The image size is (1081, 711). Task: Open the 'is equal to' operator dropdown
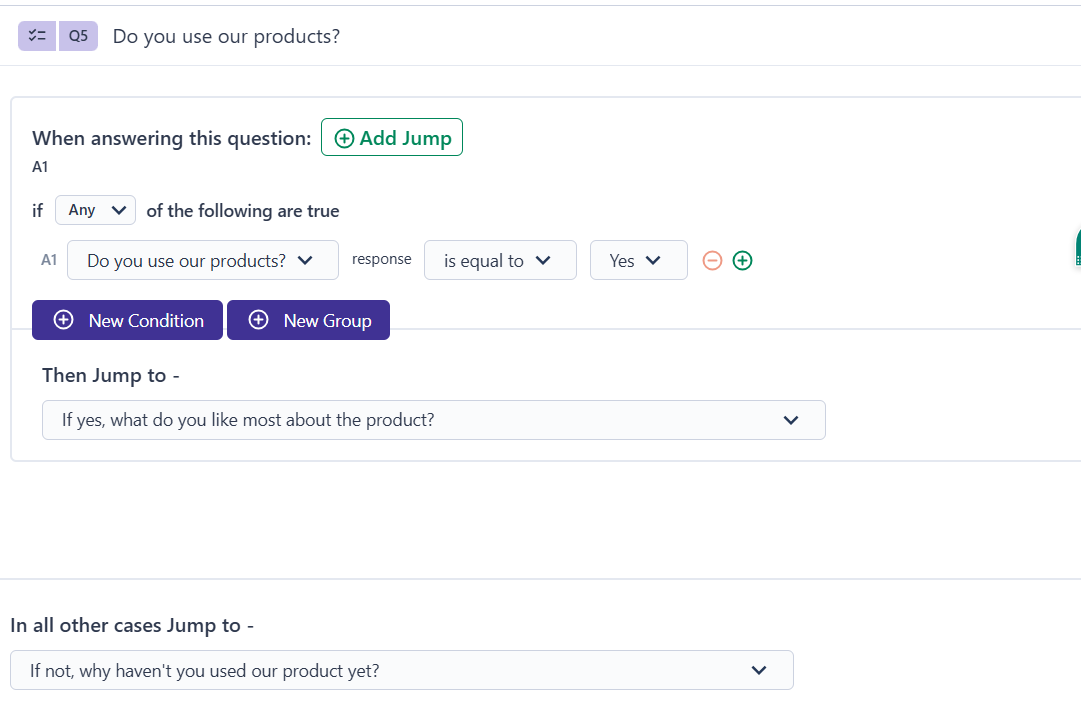(500, 260)
